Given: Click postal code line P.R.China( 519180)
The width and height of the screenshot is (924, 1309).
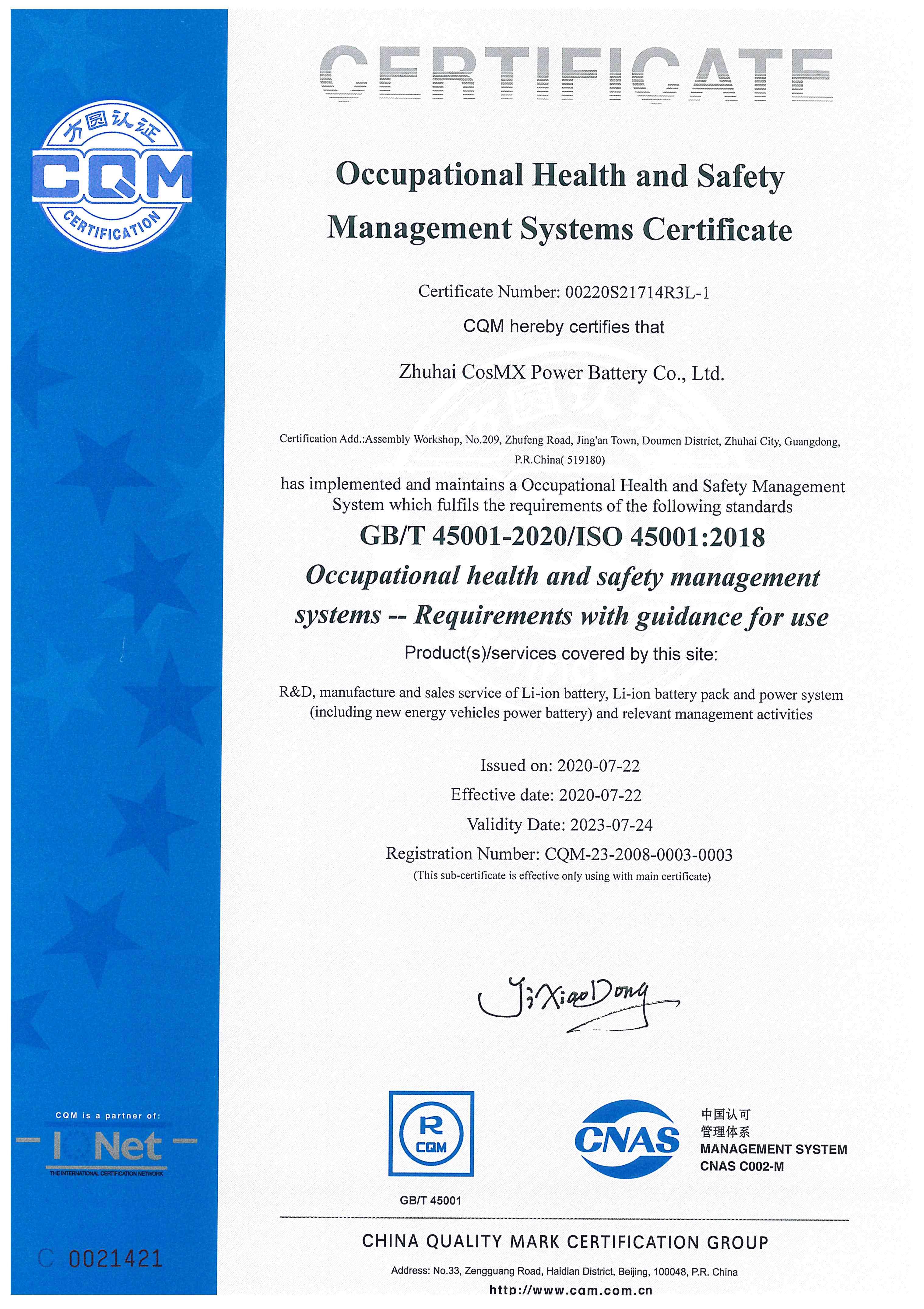Looking at the screenshot, I should tap(560, 459).
